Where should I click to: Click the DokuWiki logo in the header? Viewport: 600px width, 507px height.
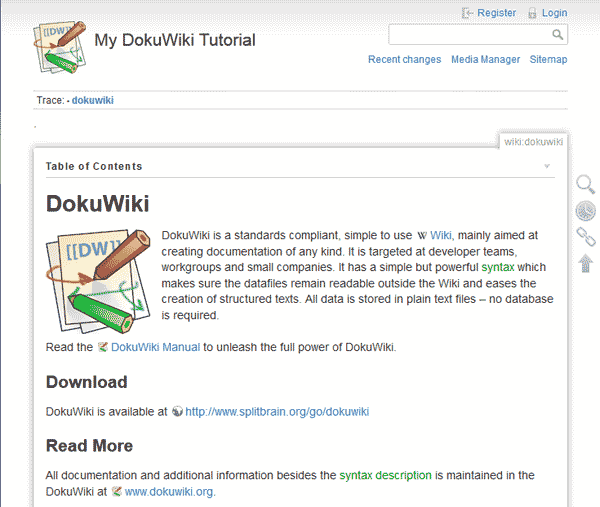pyautogui.click(x=60, y=47)
